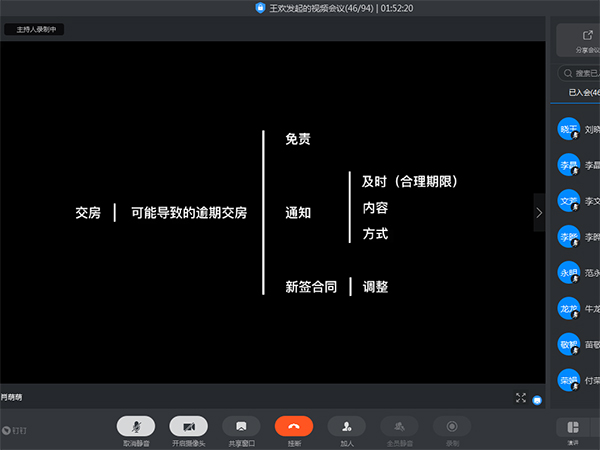Add a participant using 加人

coord(346,427)
